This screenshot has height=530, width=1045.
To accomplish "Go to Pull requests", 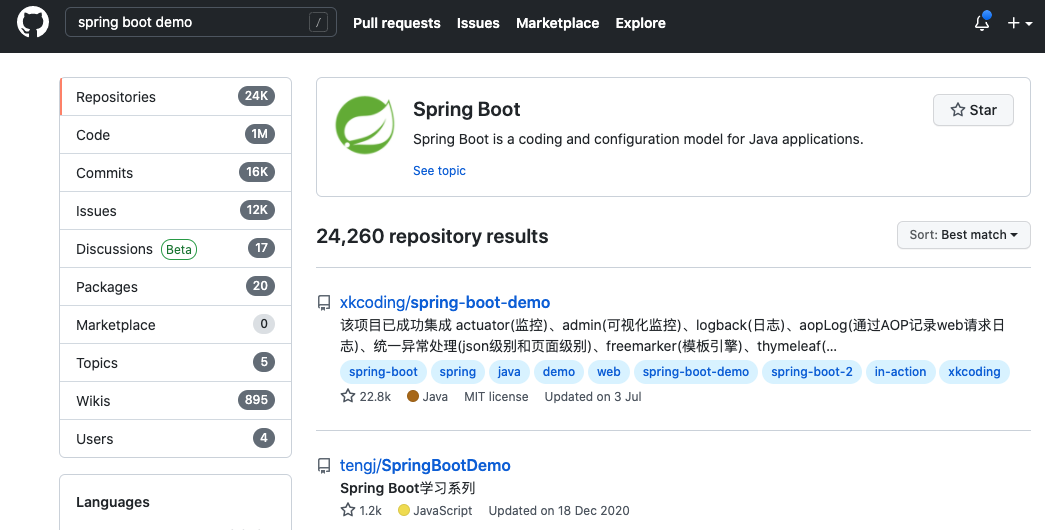I will tap(397, 23).
